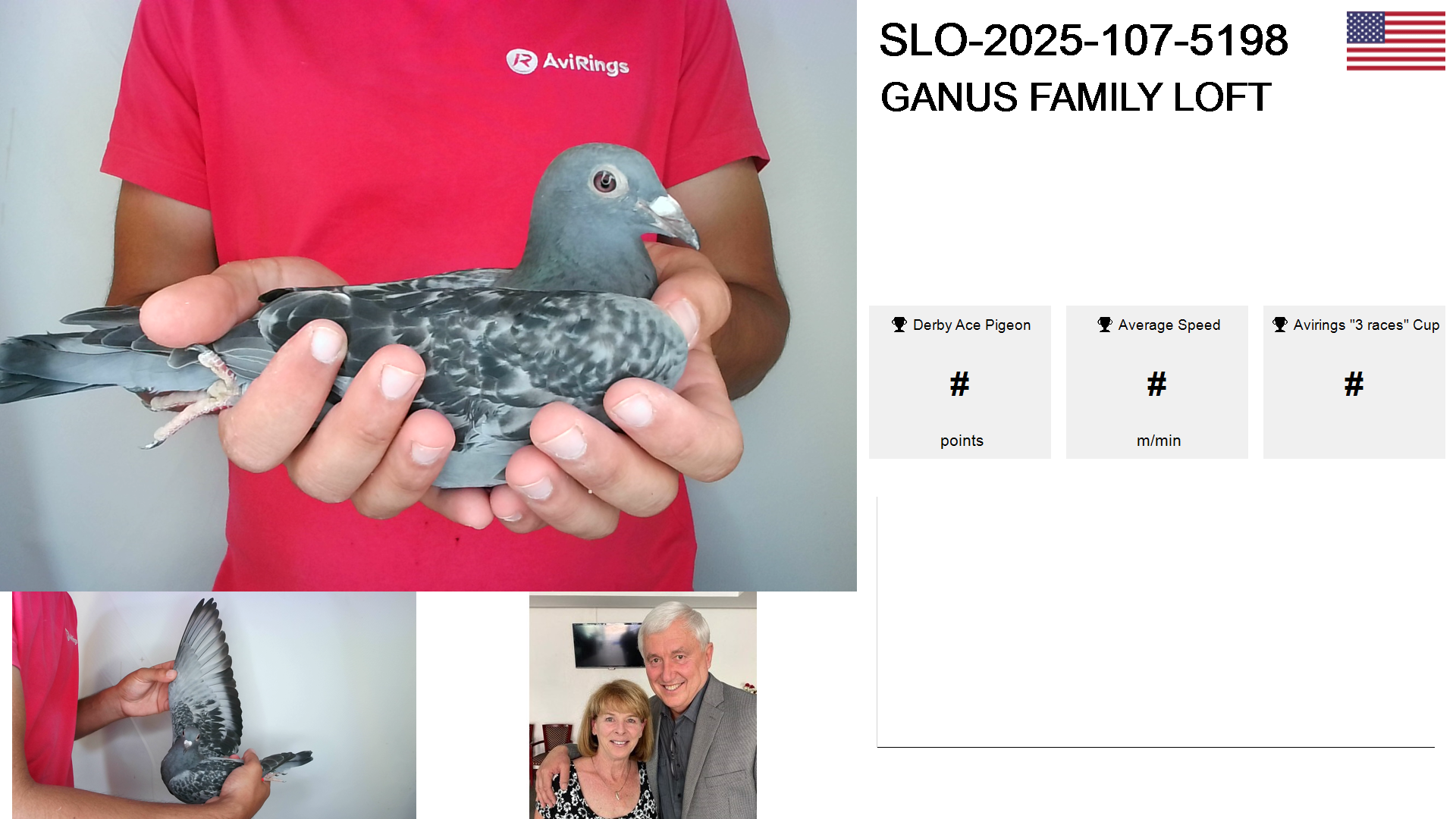Click the m/min label
The width and height of the screenshot is (1456, 819).
(1159, 441)
